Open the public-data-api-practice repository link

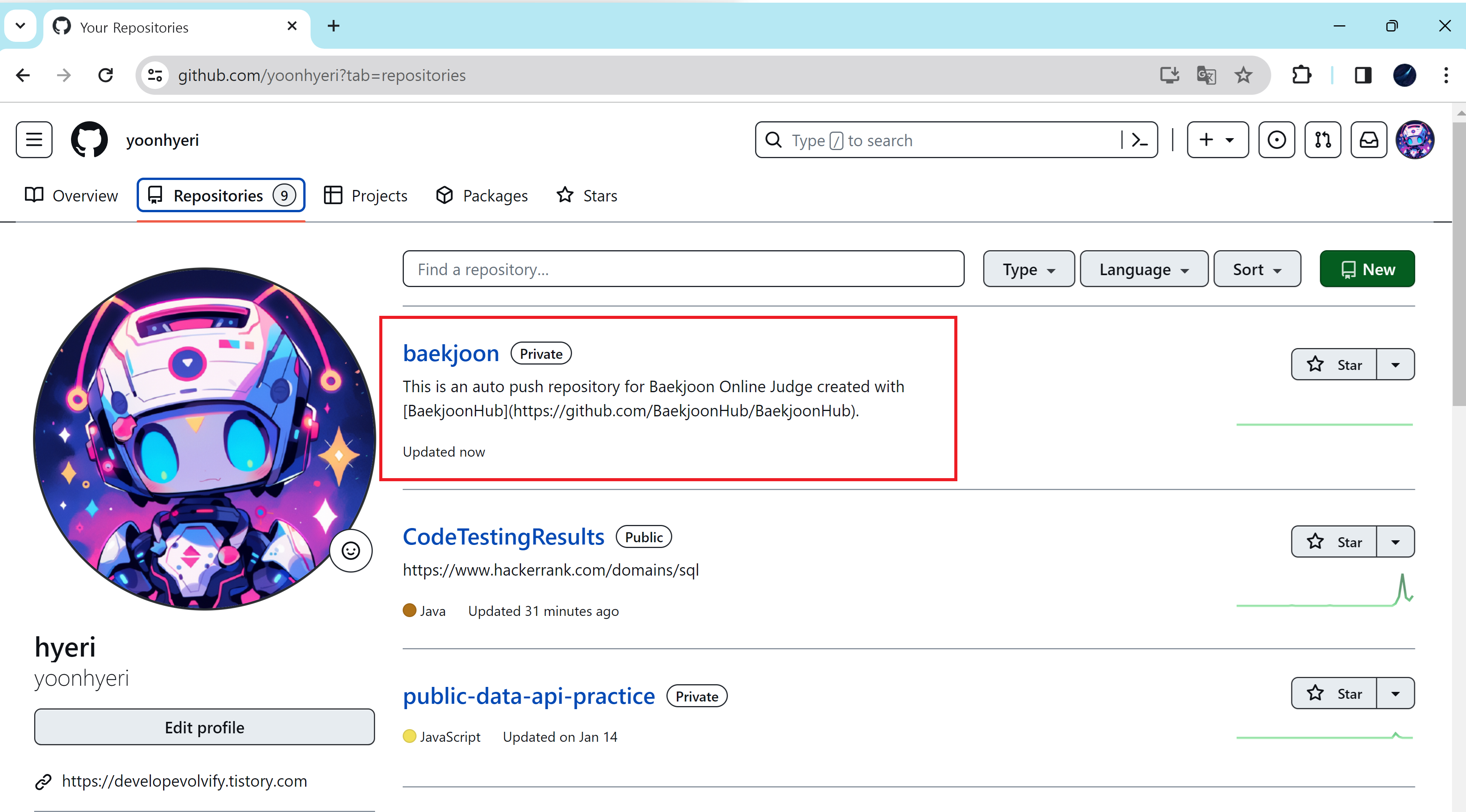[x=529, y=696]
